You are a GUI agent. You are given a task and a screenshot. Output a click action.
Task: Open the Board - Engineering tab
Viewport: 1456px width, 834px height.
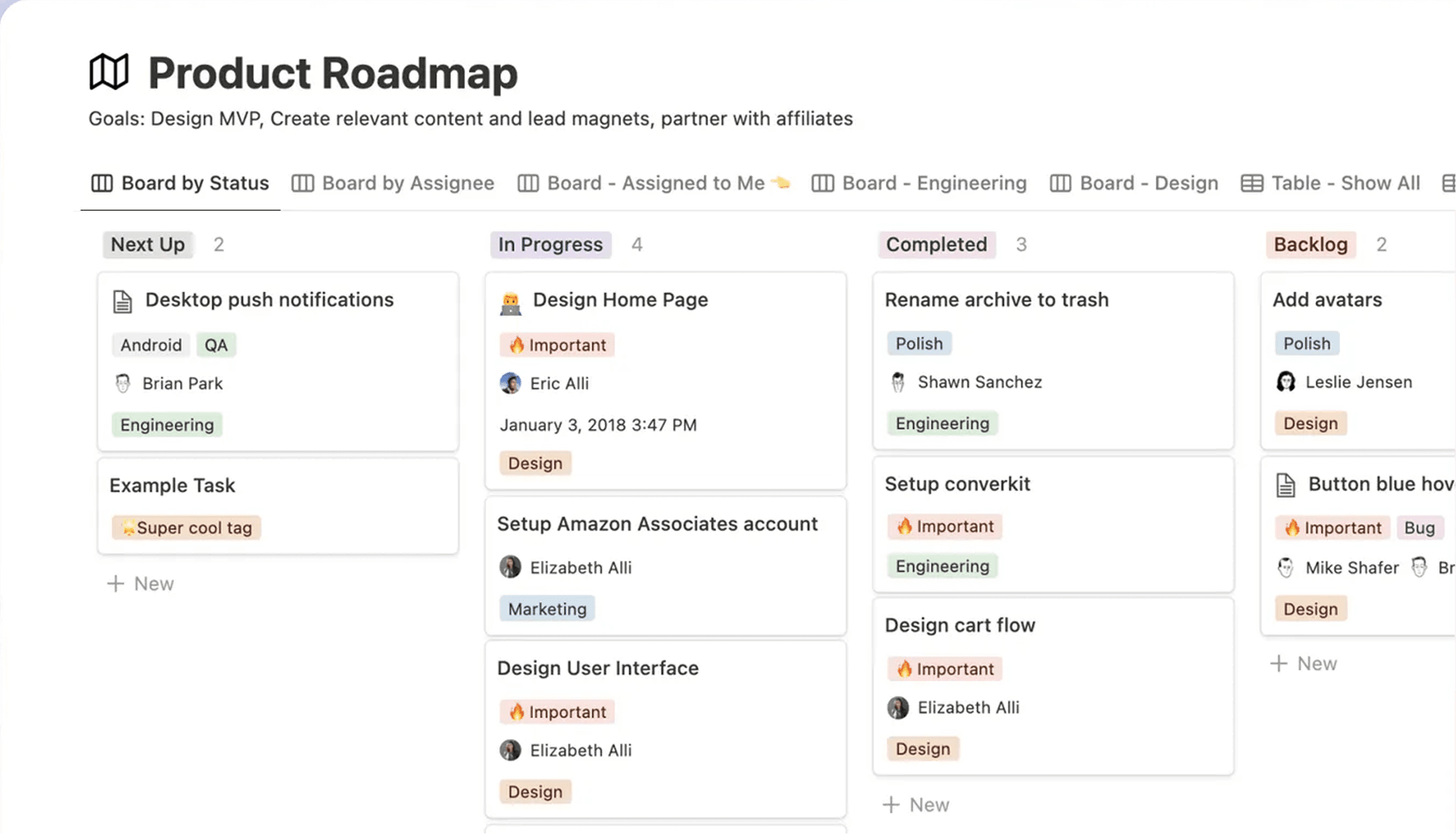(x=919, y=183)
